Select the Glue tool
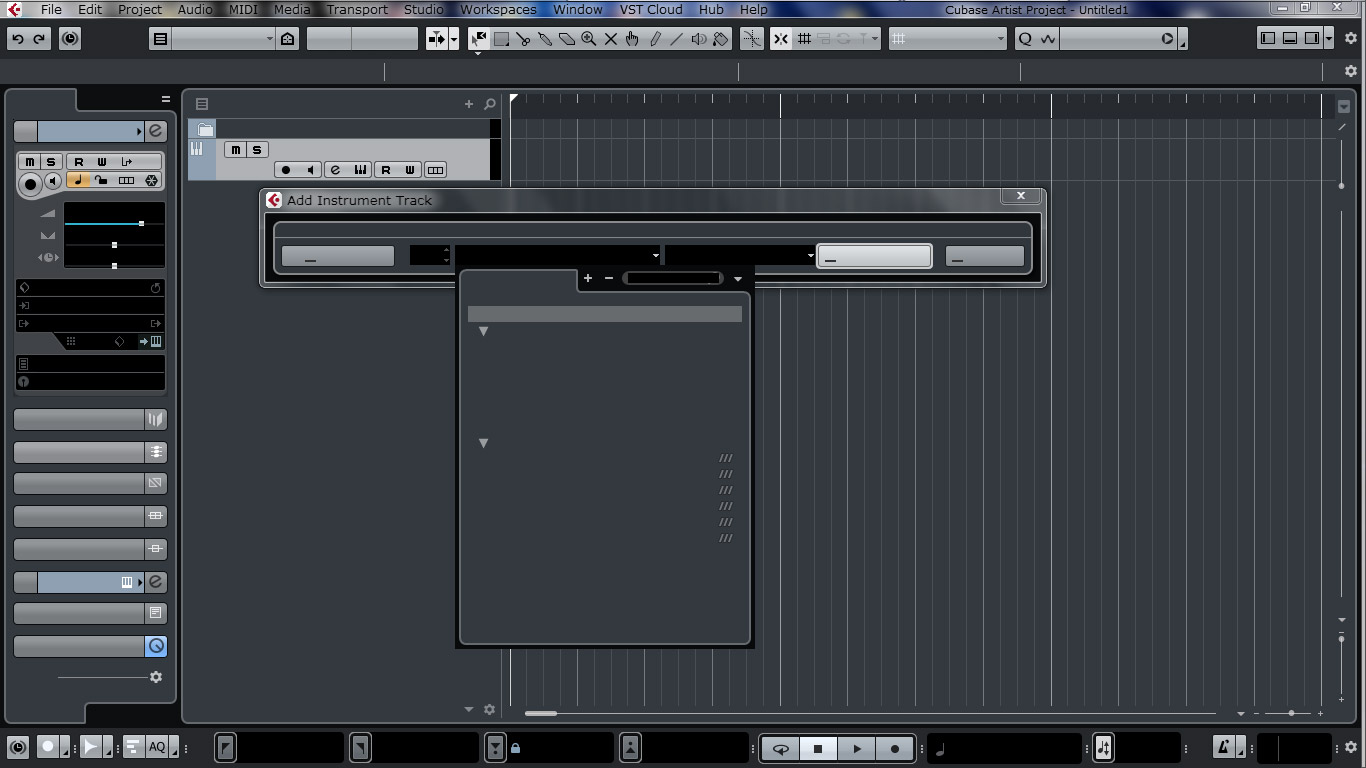The width and height of the screenshot is (1366, 768). coord(545,39)
